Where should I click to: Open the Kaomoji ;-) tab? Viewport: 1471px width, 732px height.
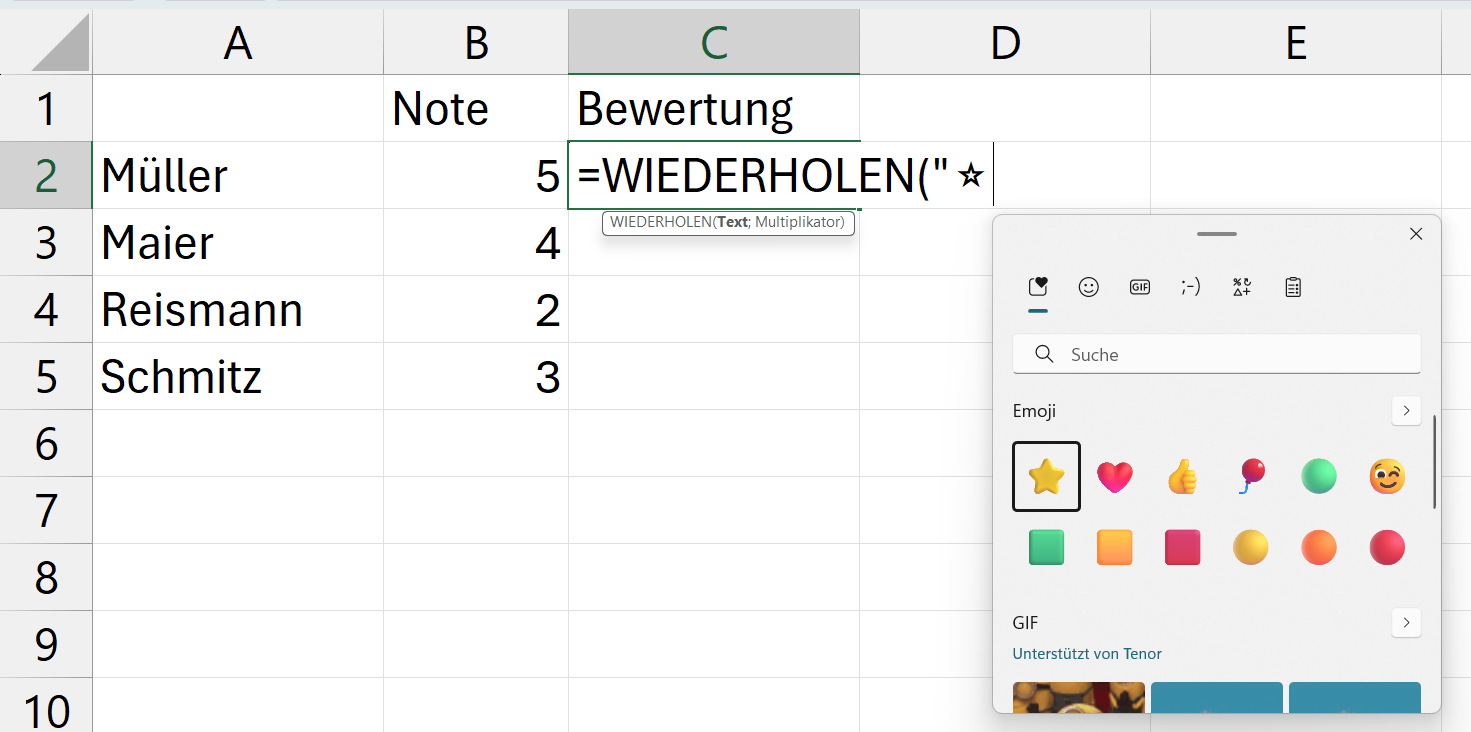tap(1190, 287)
